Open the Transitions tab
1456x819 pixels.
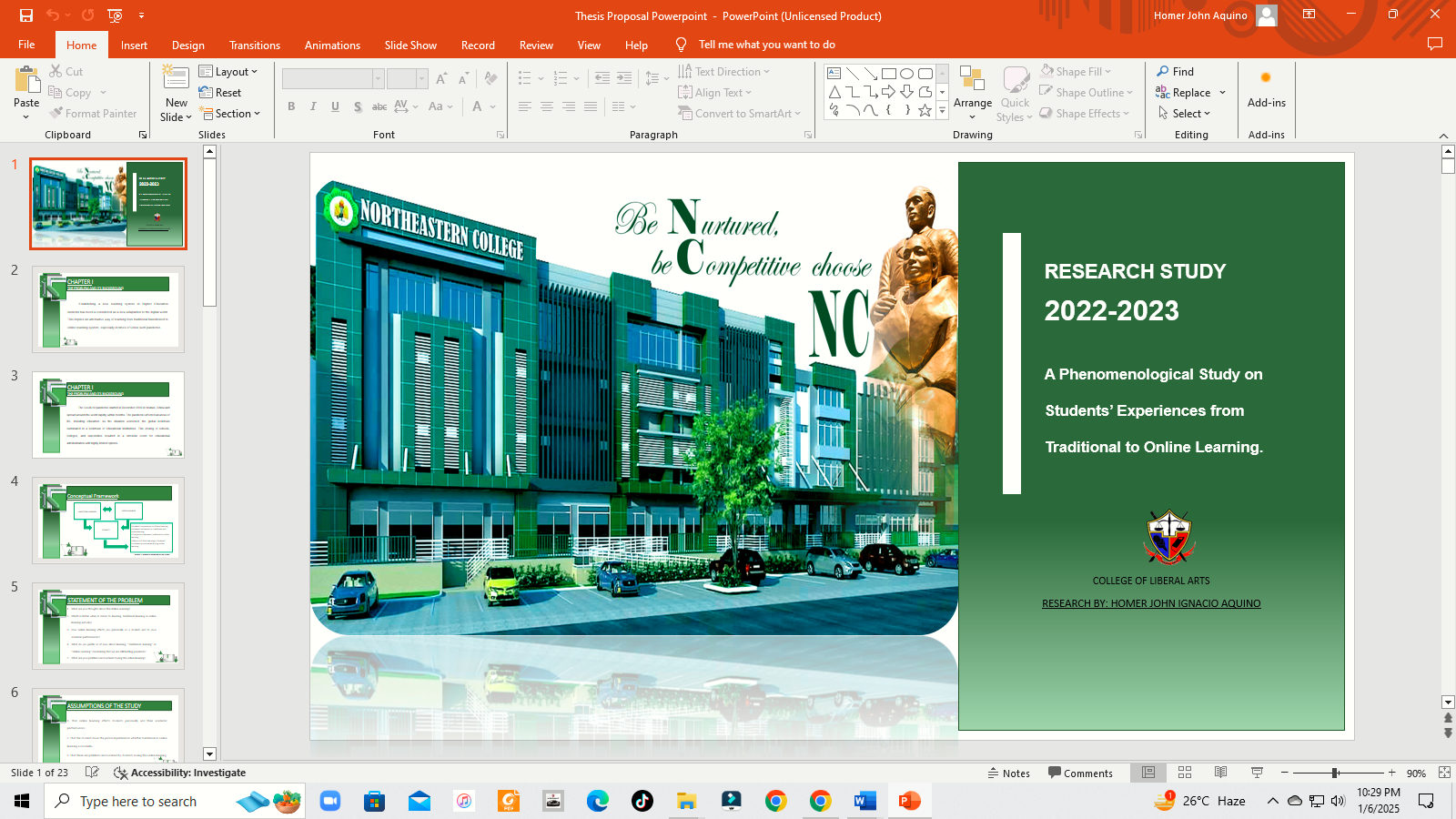[255, 45]
